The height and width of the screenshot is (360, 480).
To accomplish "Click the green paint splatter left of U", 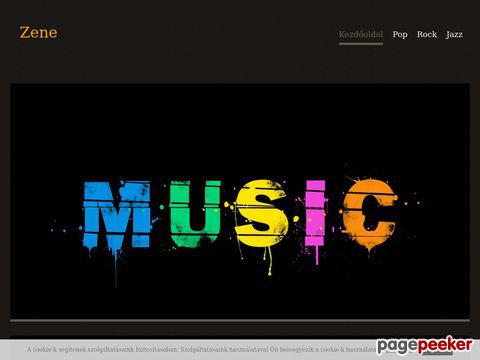I will click(x=162, y=207).
